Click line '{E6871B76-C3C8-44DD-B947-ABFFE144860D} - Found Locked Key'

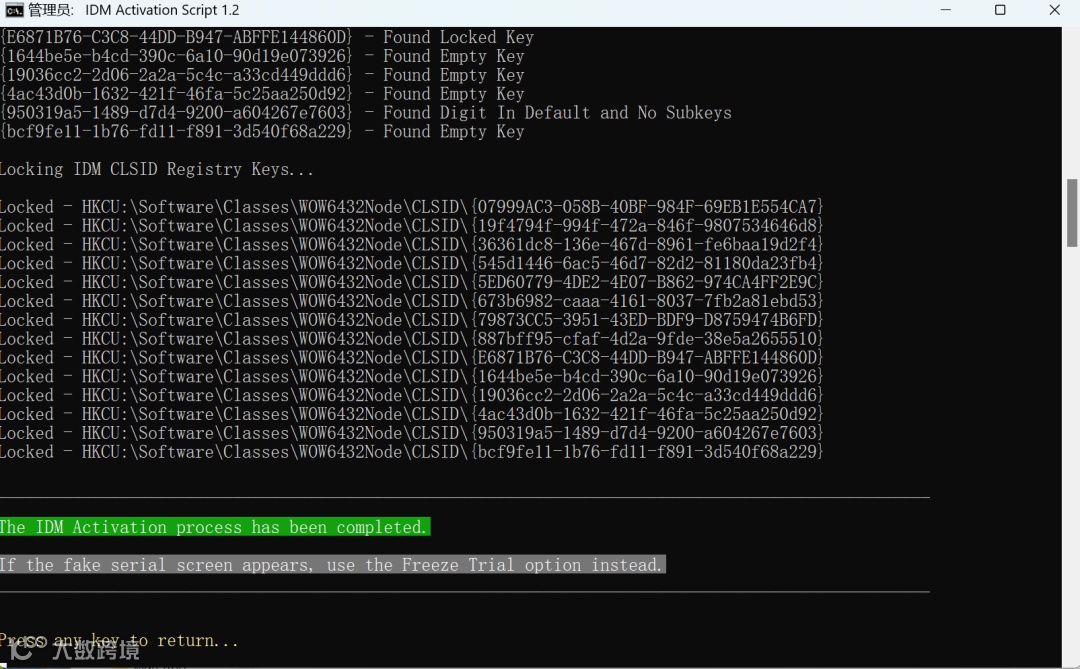(267, 37)
